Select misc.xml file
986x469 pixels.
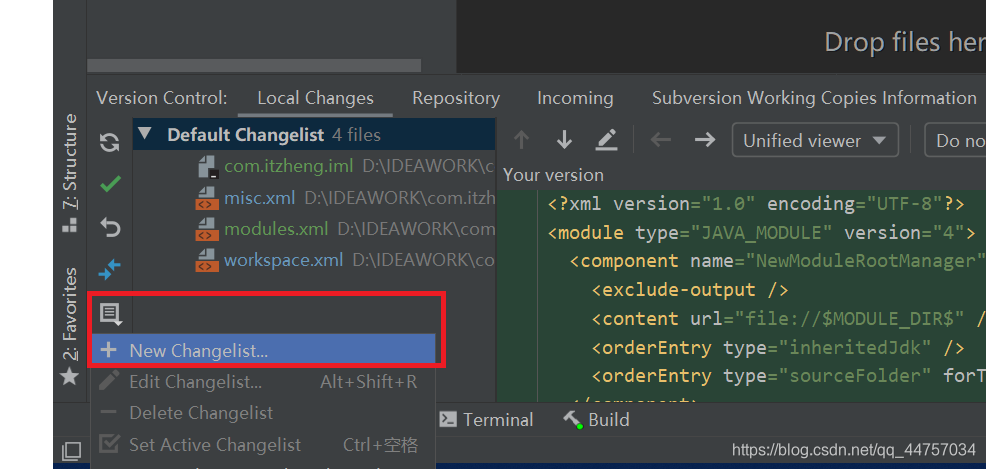point(259,198)
